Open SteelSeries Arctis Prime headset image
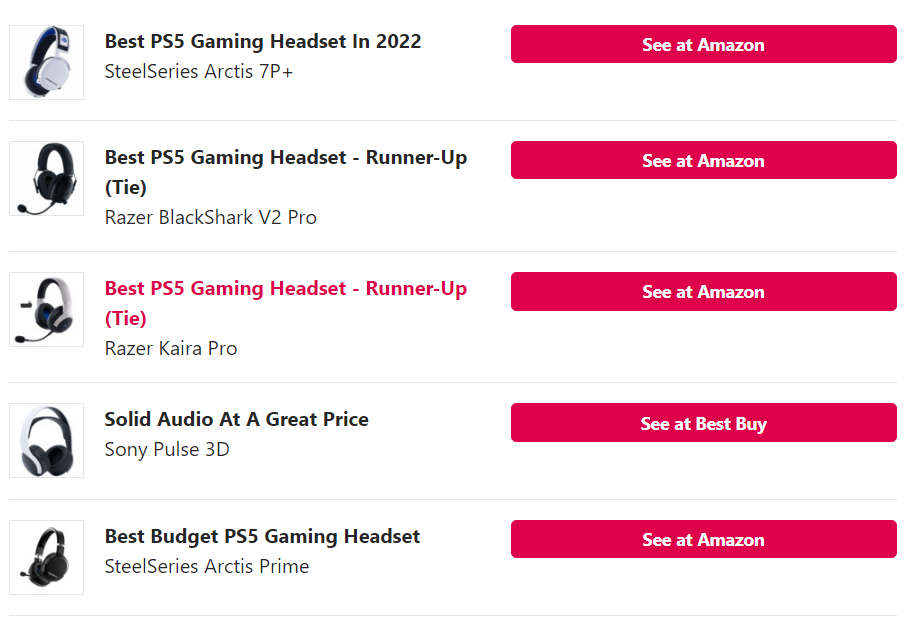The width and height of the screenshot is (918, 618). (46, 557)
